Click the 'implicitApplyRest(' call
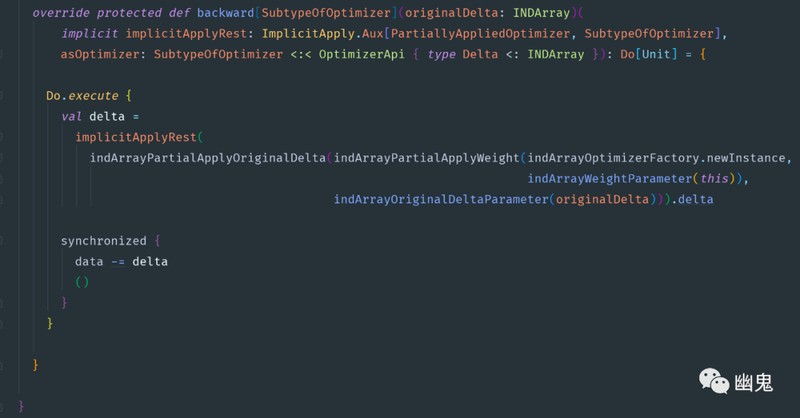800x418 pixels. click(139, 137)
